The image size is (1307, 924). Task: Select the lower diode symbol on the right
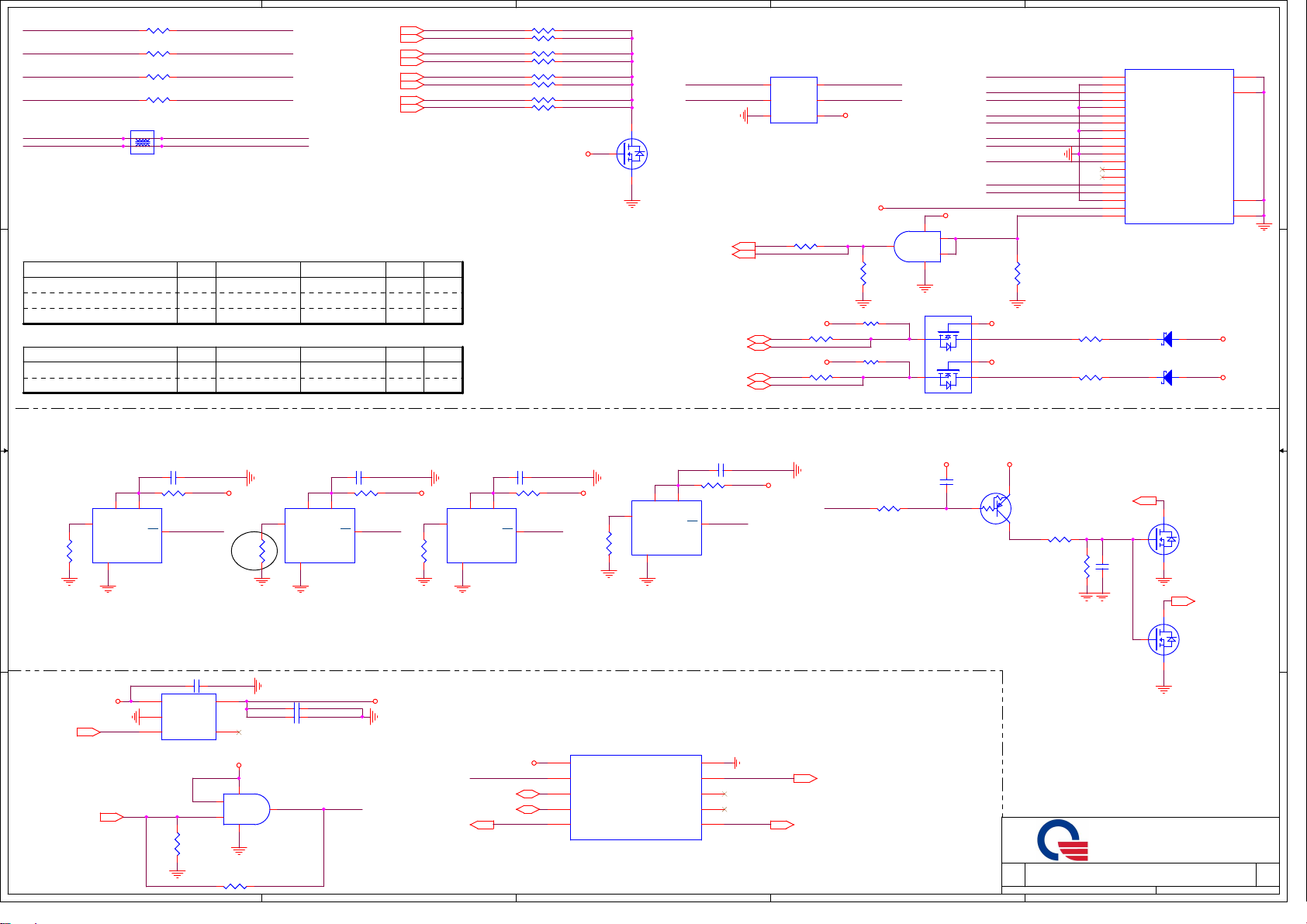click(1167, 378)
